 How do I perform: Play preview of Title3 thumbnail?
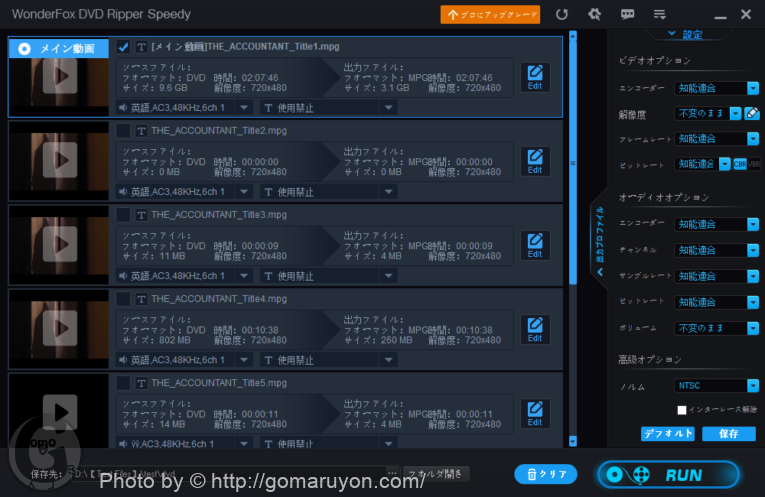[x=60, y=244]
